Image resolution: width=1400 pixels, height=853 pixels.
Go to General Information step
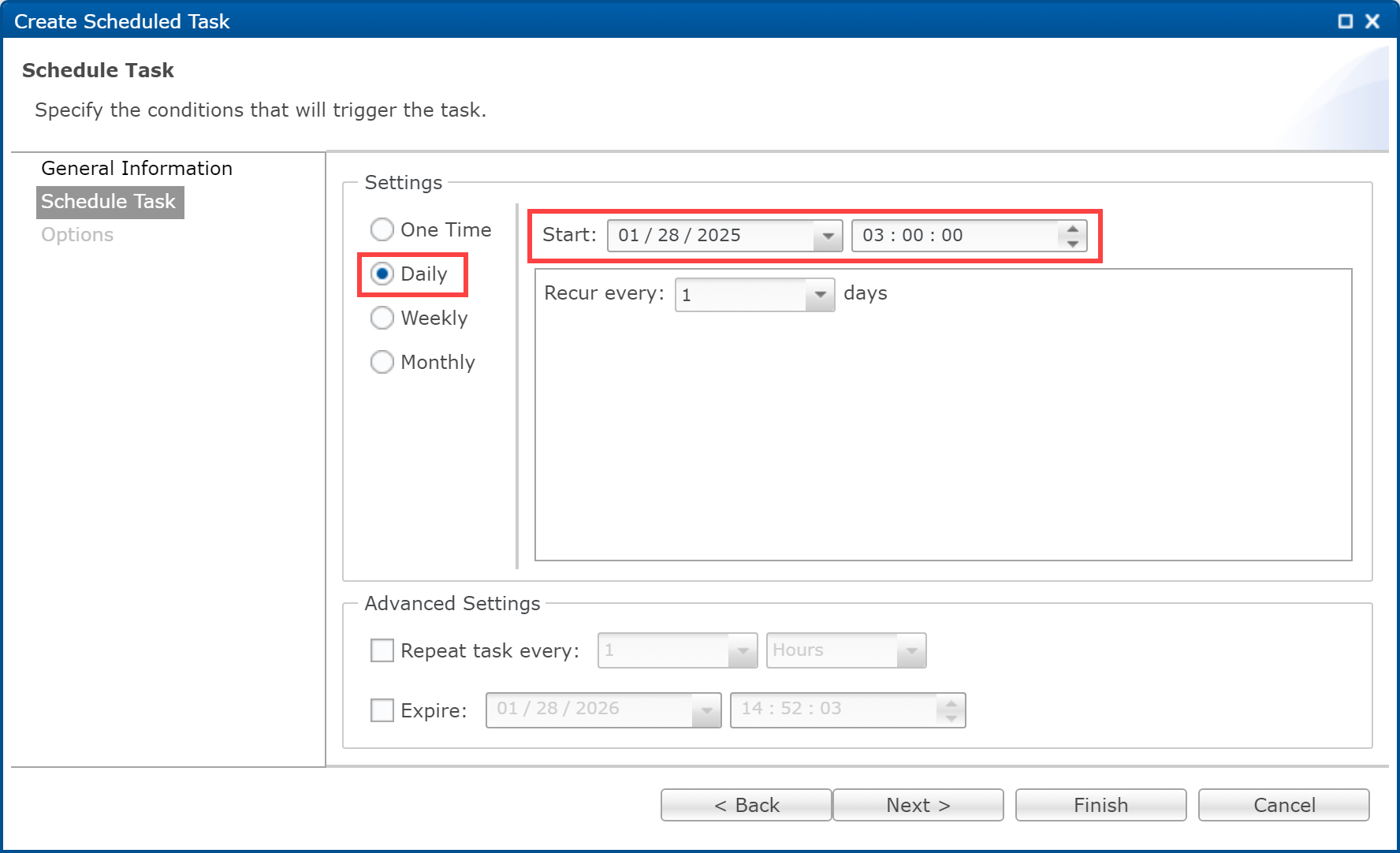pyautogui.click(x=136, y=169)
